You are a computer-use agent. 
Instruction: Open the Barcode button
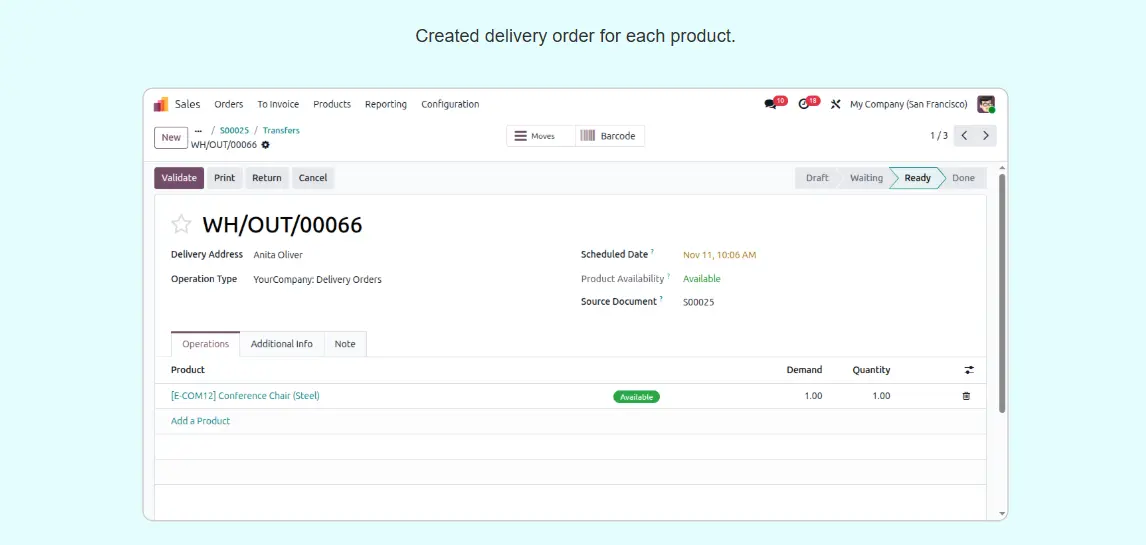point(609,136)
